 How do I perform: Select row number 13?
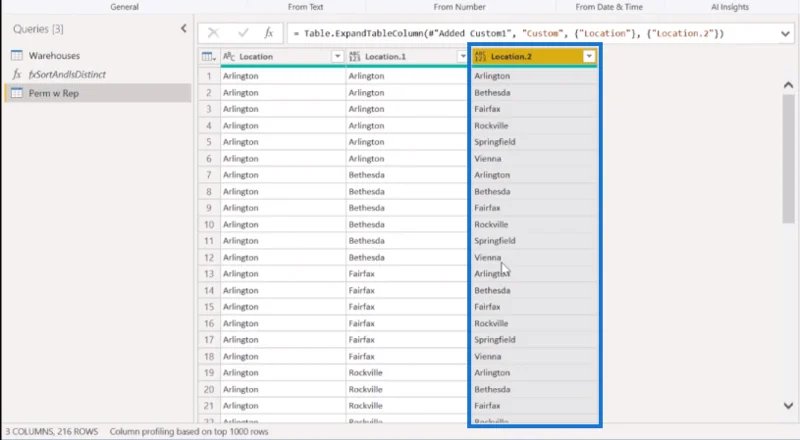coord(209,274)
